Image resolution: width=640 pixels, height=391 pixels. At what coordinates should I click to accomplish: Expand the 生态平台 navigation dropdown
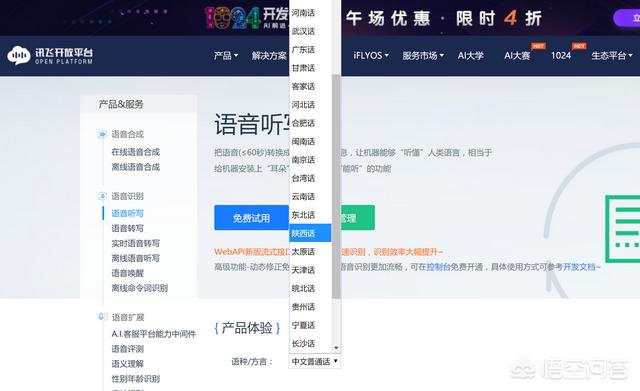[x=612, y=56]
